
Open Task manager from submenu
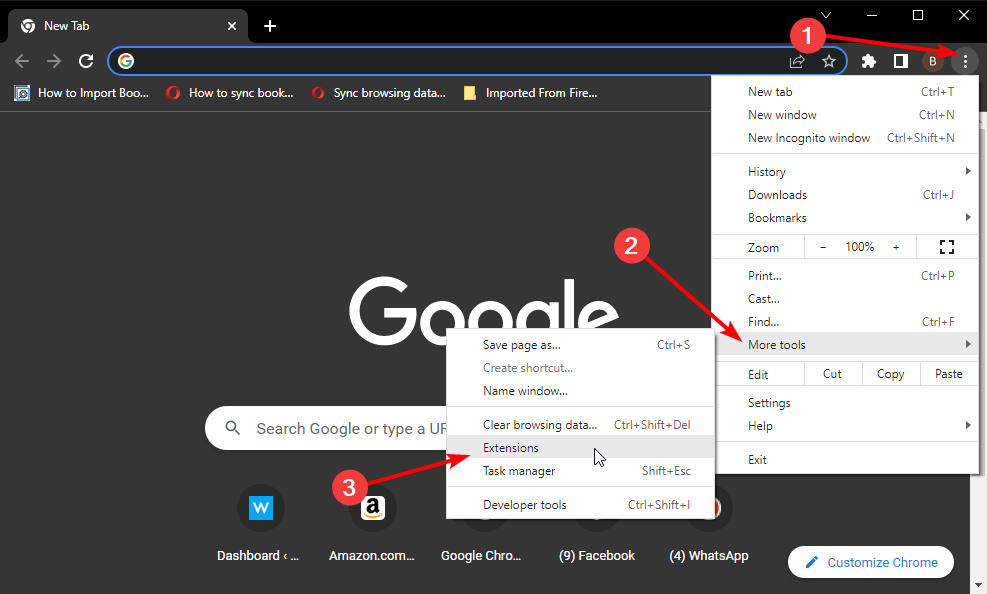coord(580,471)
